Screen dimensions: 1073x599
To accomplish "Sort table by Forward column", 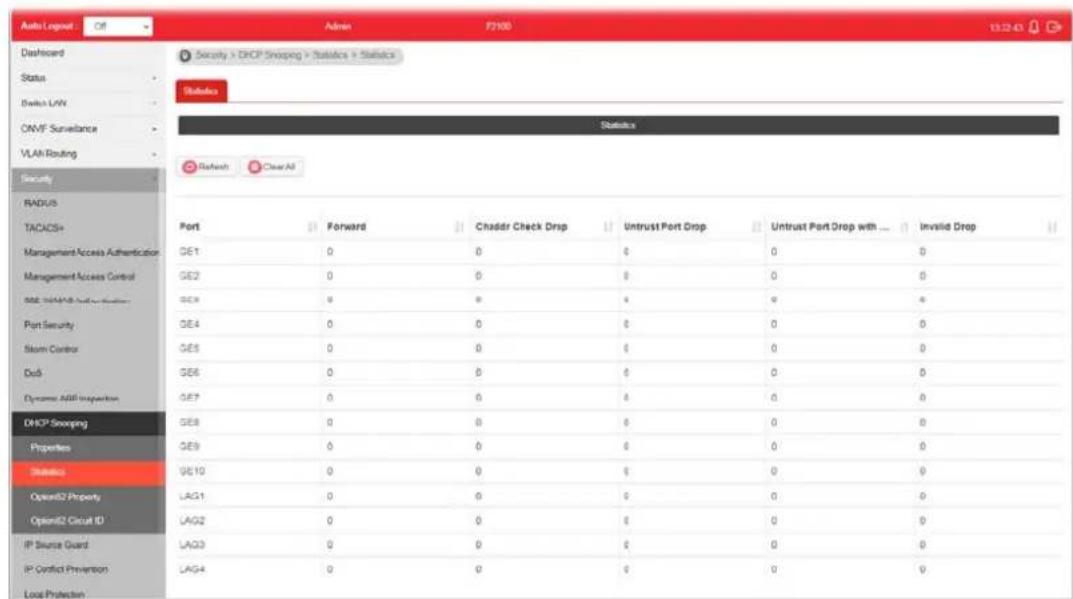I will pyautogui.click(x=459, y=227).
